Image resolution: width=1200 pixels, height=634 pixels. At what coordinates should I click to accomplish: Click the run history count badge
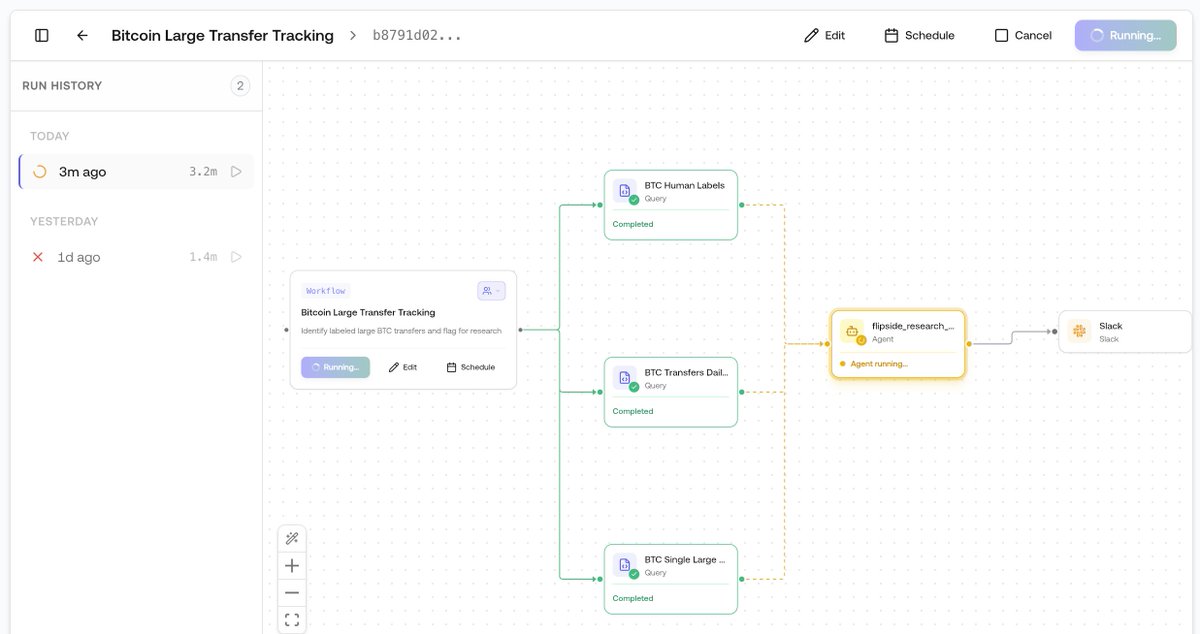[240, 86]
